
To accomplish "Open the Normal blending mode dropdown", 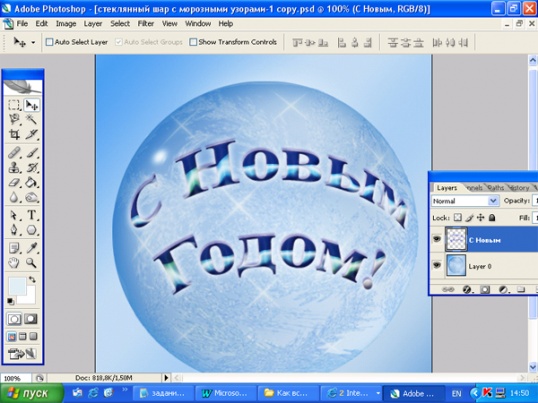I will (465, 201).
